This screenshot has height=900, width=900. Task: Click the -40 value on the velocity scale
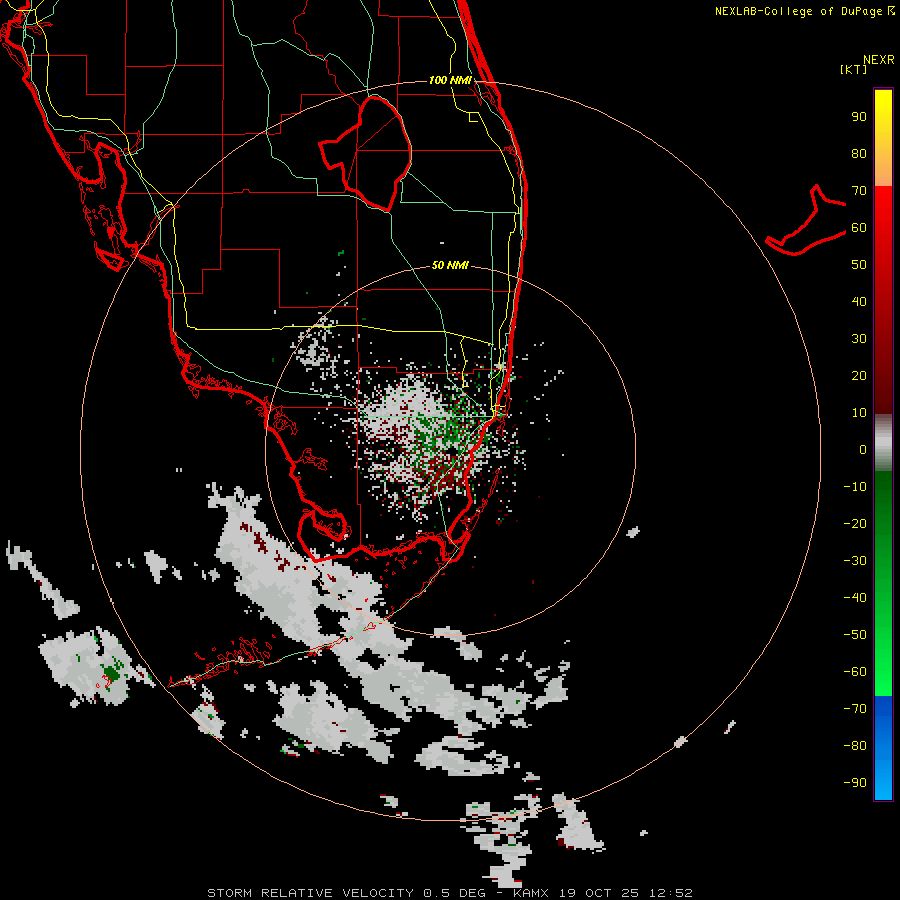point(855,598)
